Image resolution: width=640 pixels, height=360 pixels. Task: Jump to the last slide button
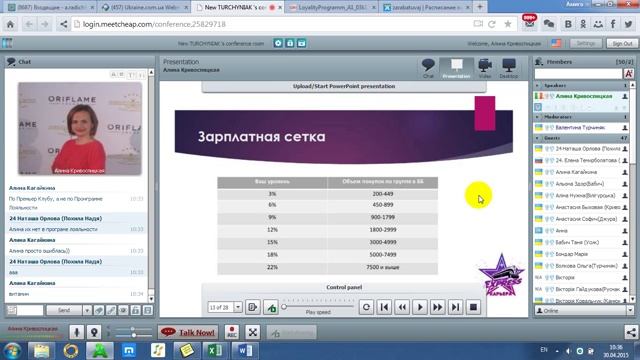(x=456, y=307)
